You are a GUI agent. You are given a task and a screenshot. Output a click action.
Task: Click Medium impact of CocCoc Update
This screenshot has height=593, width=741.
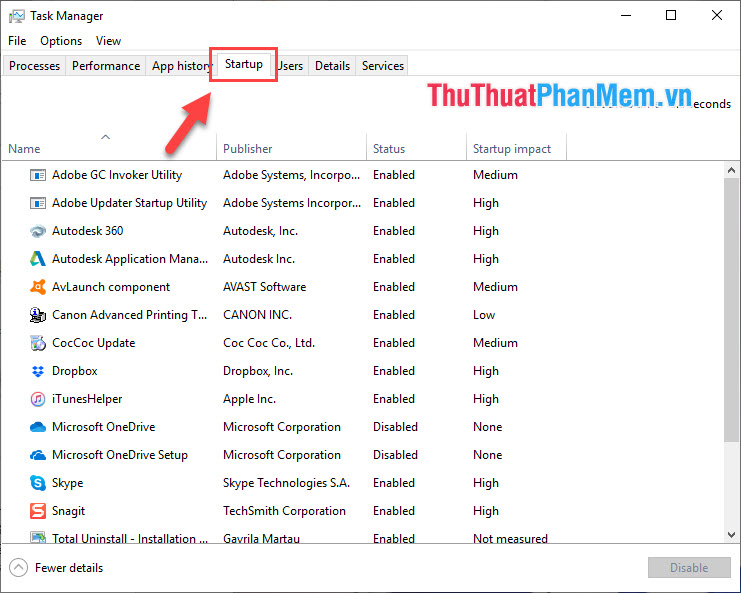pos(495,343)
